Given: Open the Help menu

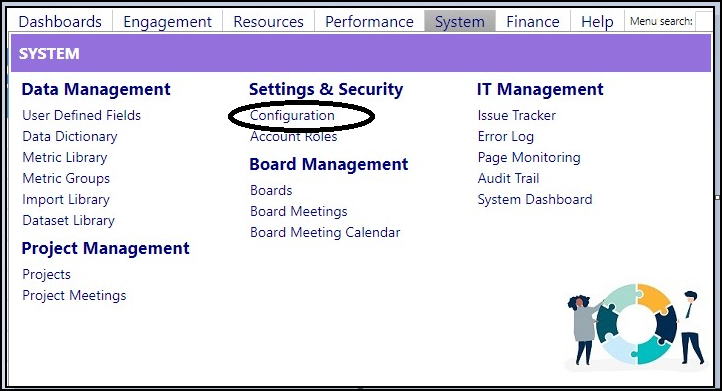Looking at the screenshot, I should (x=597, y=22).
